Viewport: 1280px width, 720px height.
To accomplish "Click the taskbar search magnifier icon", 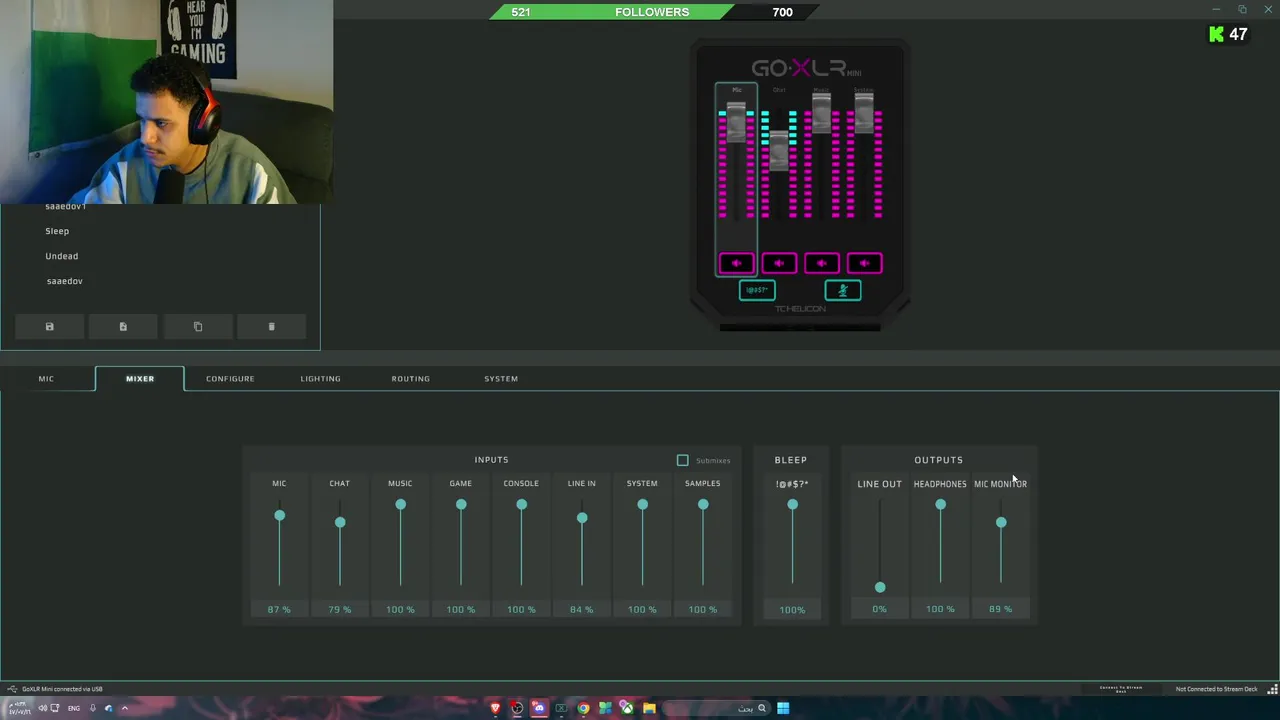I will coord(762,708).
